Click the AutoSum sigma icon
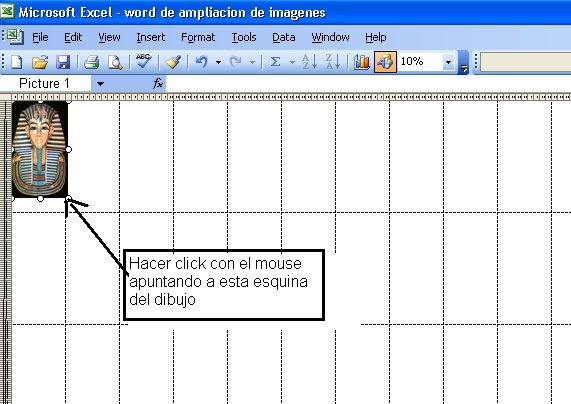Screen dimensions: 571x404 [276, 62]
